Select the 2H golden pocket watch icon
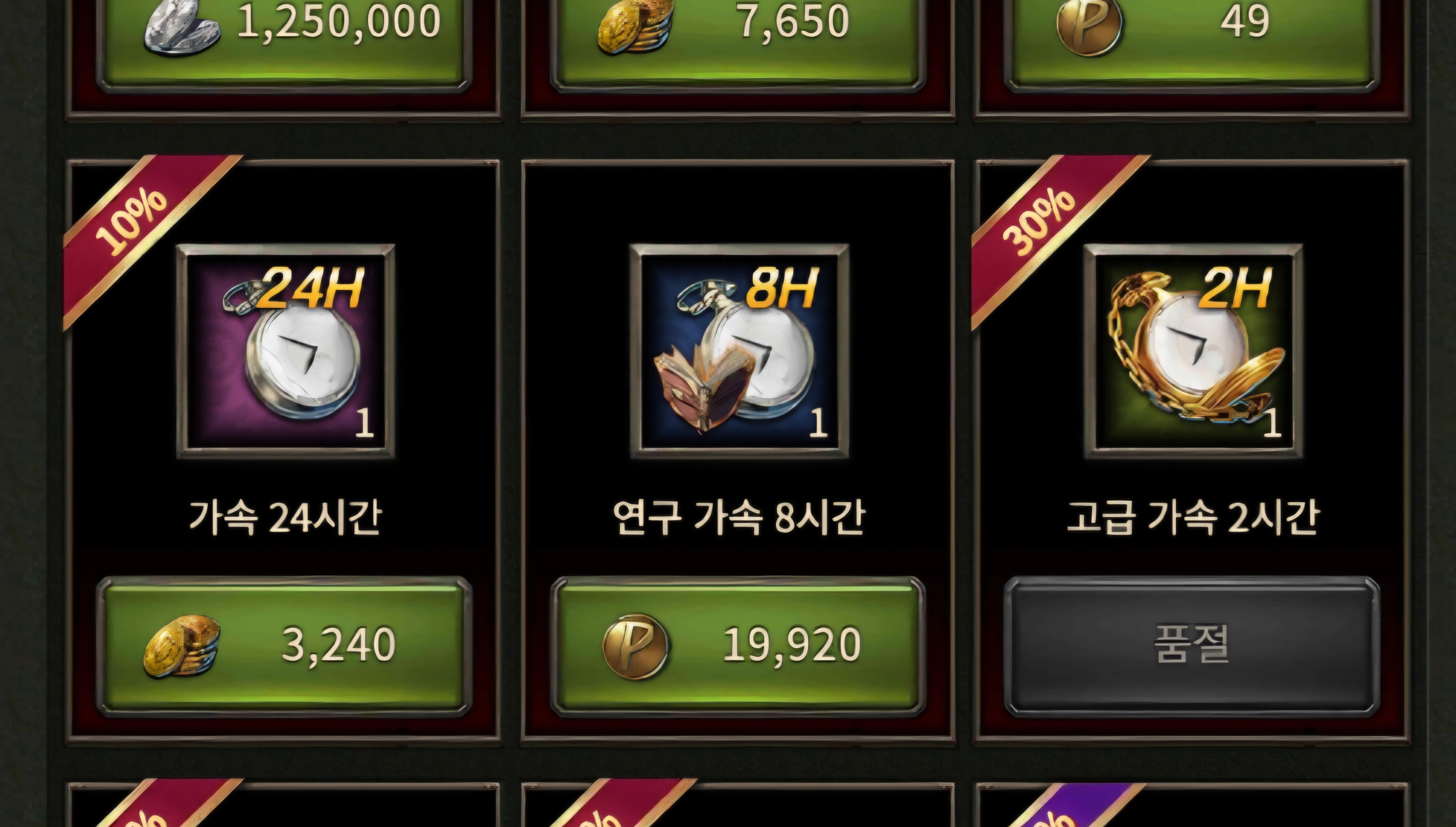This screenshot has width=1456, height=827. coord(1193,351)
